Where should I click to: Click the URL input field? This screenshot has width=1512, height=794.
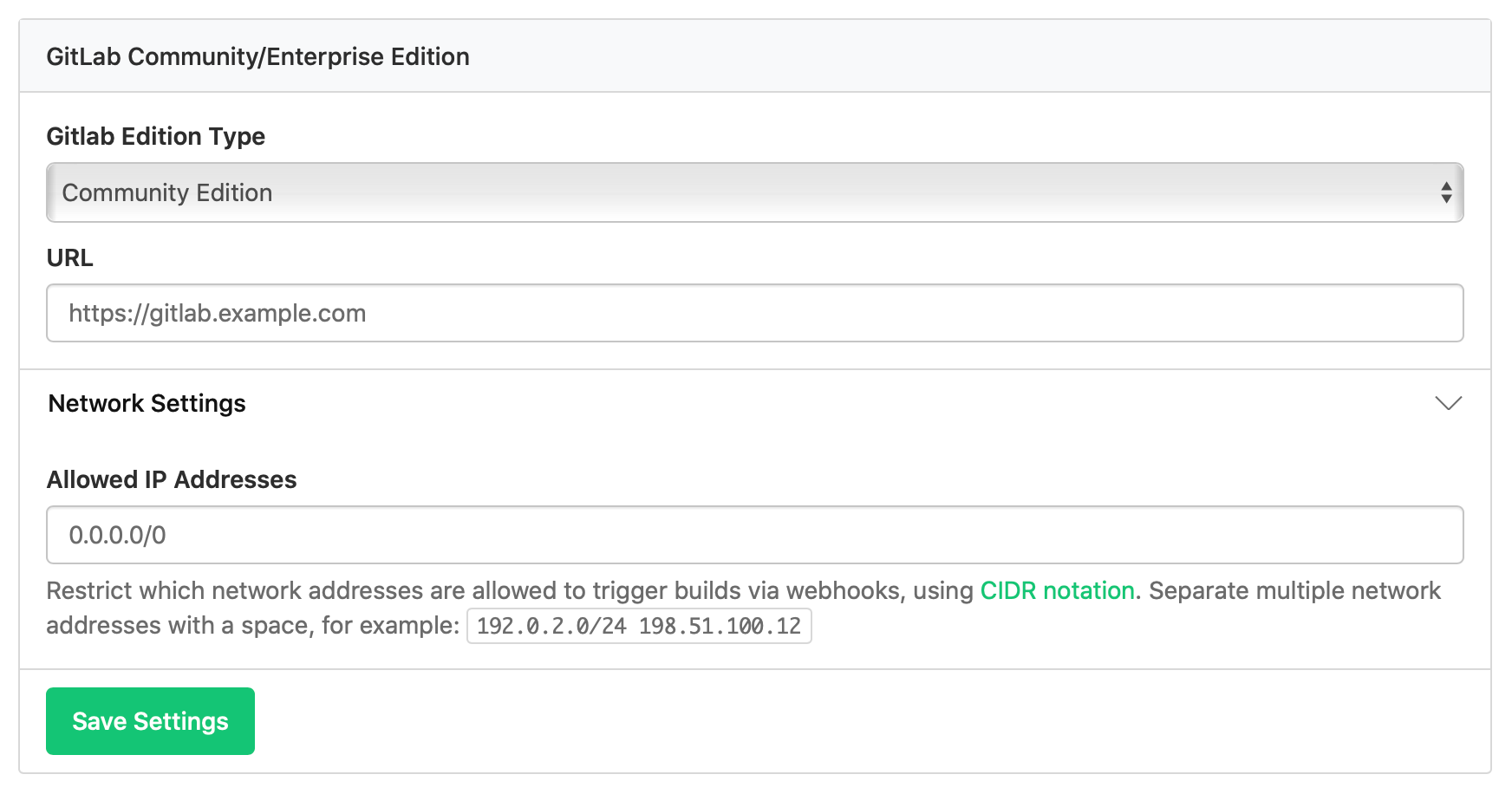click(753, 313)
